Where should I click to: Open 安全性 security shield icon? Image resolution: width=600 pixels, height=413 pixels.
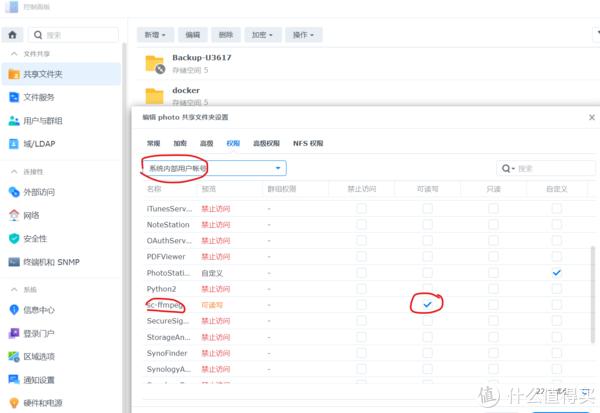coord(14,238)
